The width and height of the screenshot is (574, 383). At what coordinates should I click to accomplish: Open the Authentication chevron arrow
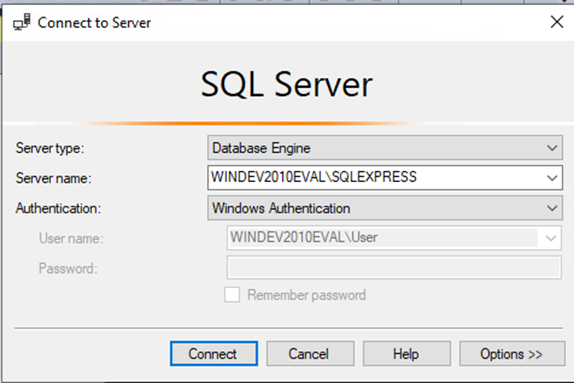552,208
